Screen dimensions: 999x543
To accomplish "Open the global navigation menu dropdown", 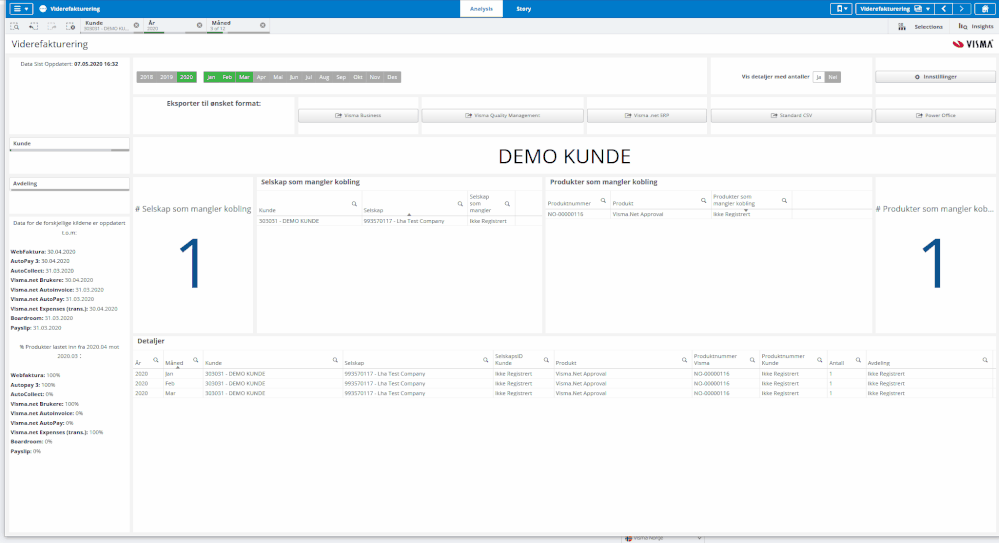I will coord(19,8).
